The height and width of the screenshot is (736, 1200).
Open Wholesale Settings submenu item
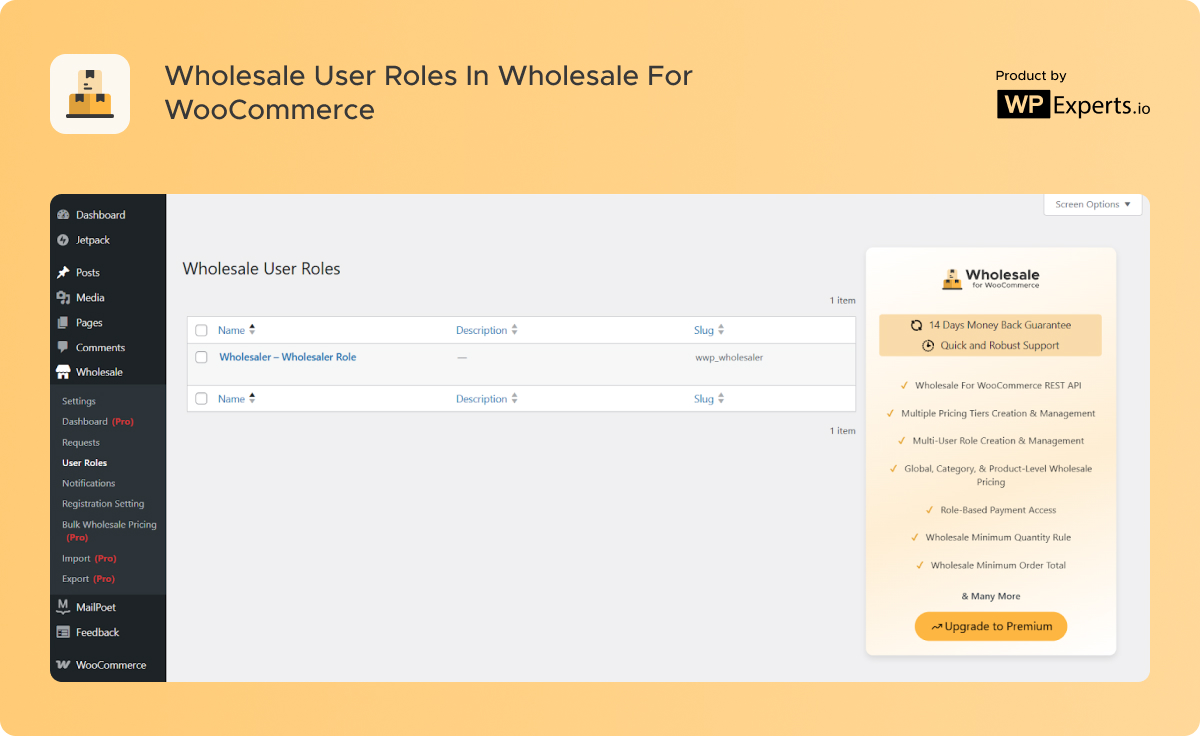click(x=79, y=401)
